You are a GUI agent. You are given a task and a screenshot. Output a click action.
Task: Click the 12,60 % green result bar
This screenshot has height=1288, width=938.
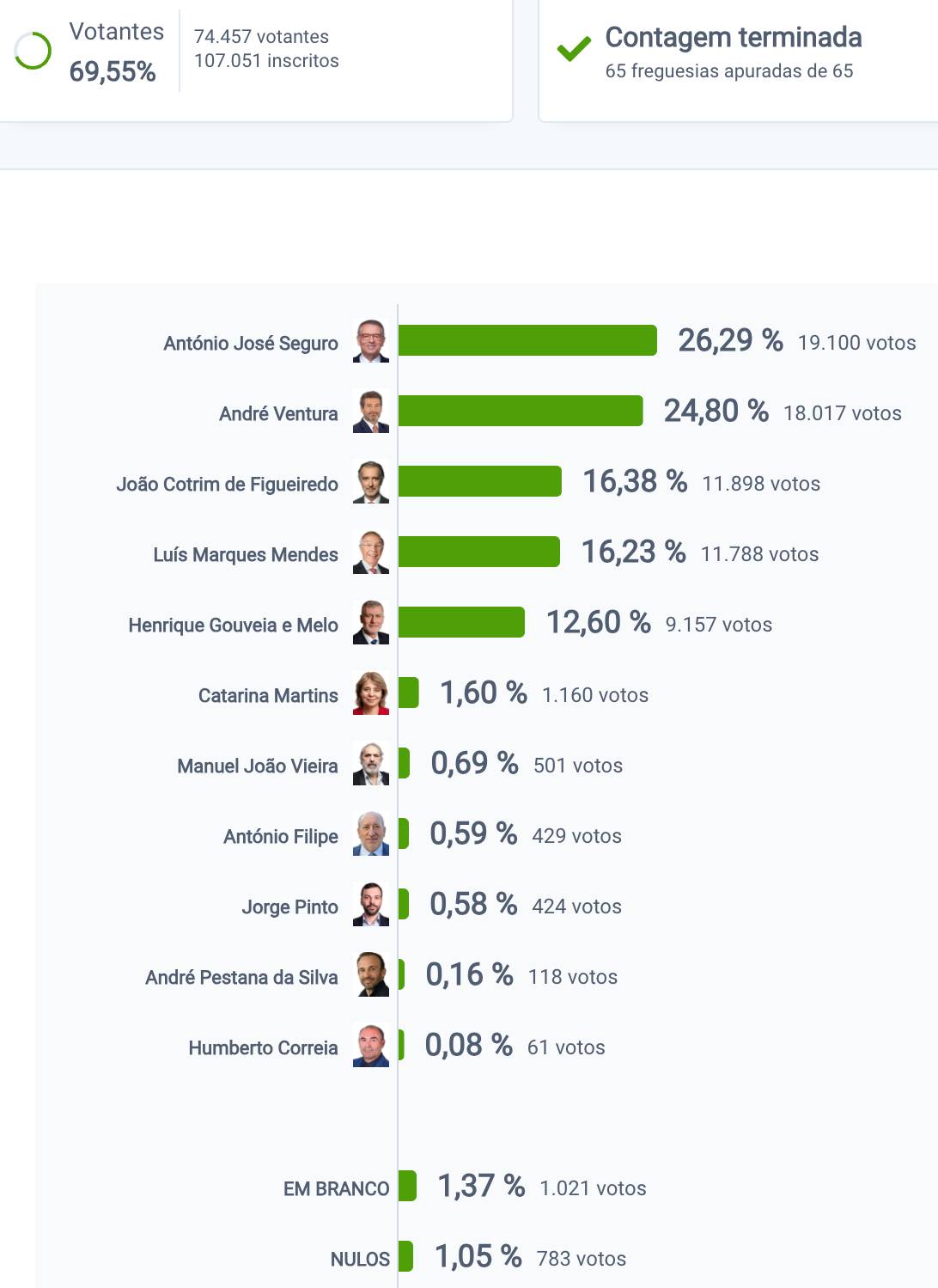(461, 622)
